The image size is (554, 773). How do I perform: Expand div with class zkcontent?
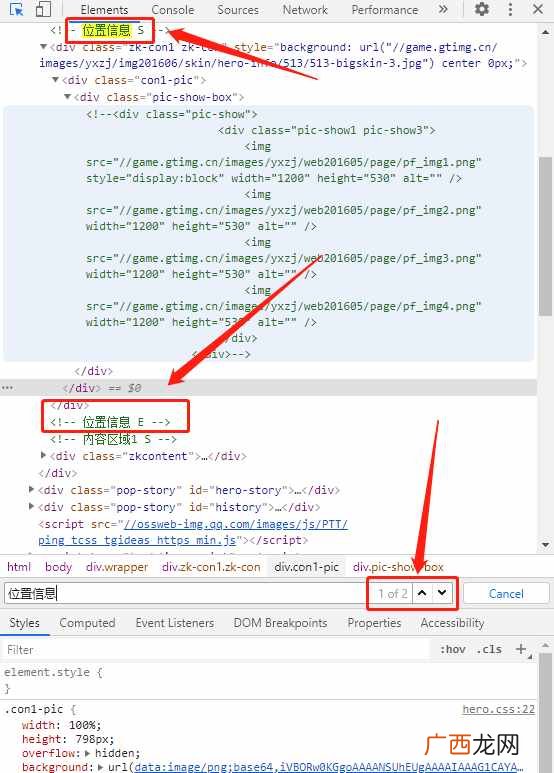point(43,456)
